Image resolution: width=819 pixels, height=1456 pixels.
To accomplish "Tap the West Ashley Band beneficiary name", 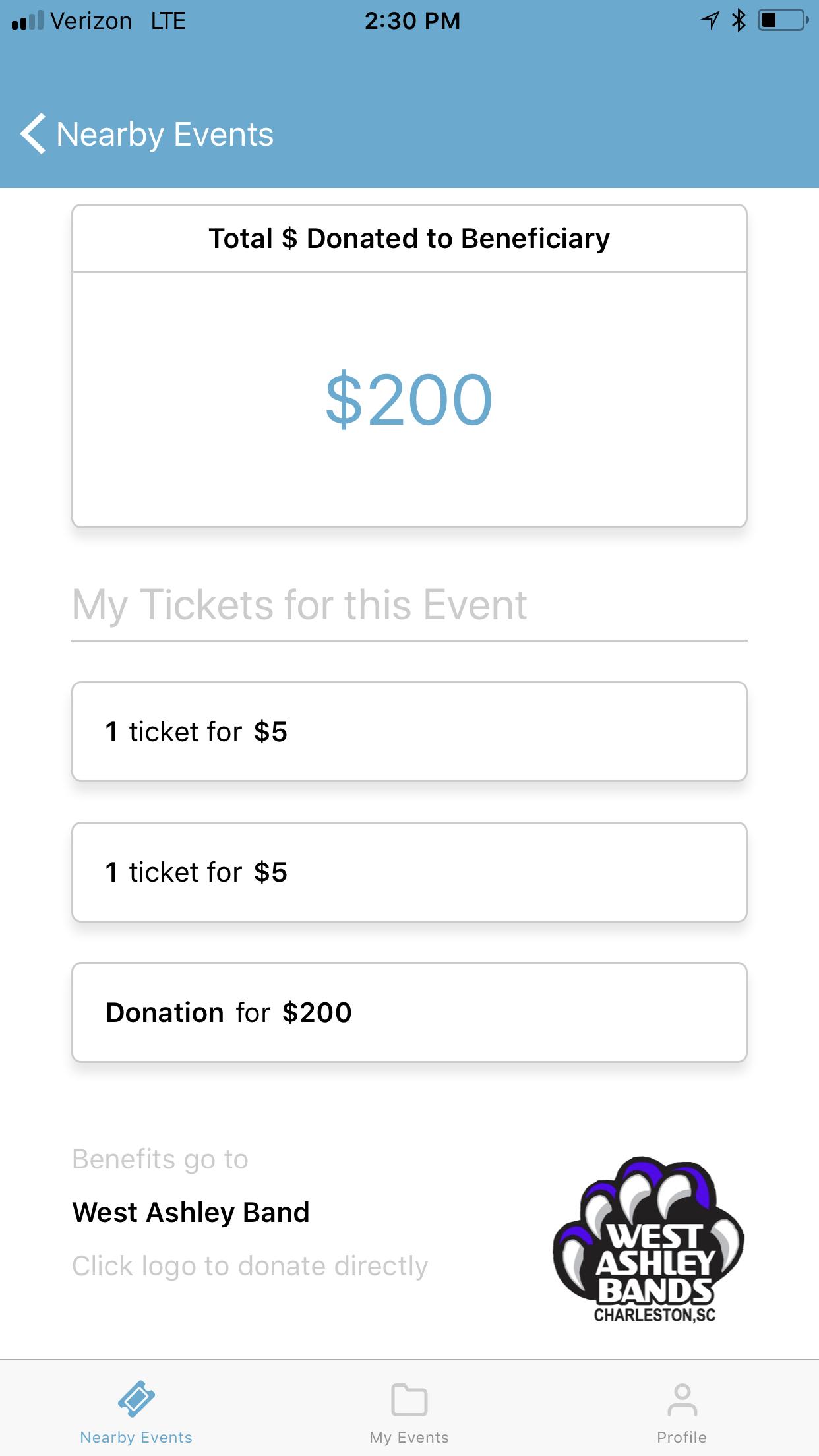I will point(191,1212).
